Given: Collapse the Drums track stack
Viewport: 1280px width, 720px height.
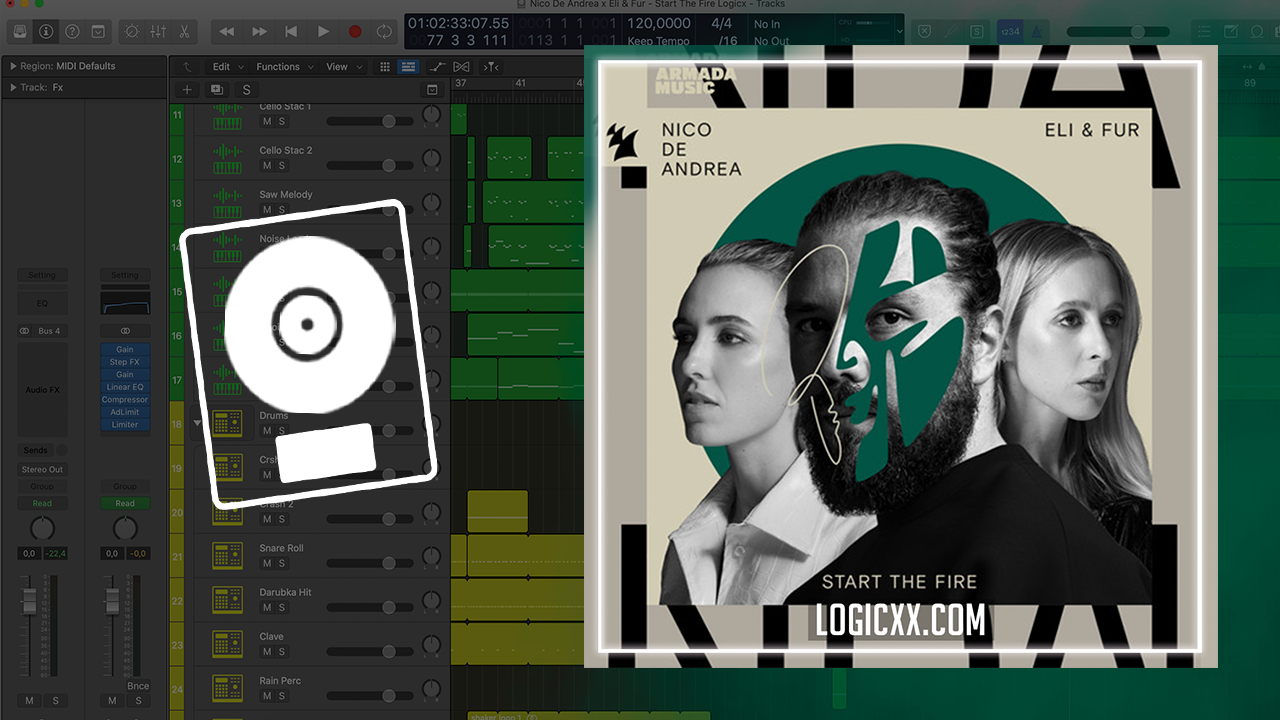Looking at the screenshot, I should (x=197, y=423).
